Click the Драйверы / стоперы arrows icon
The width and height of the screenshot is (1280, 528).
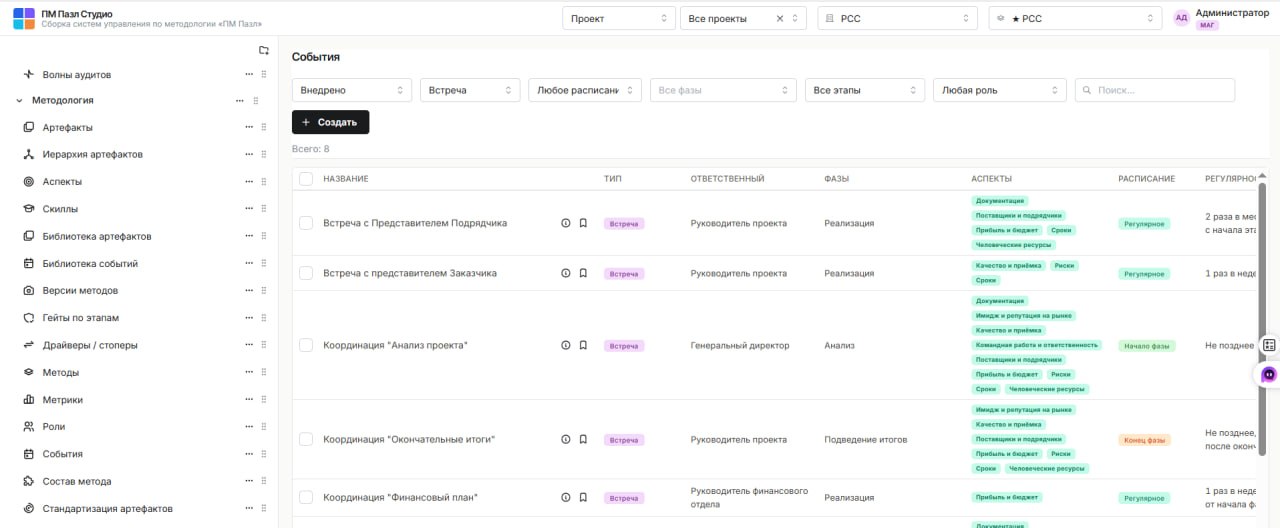[29, 345]
